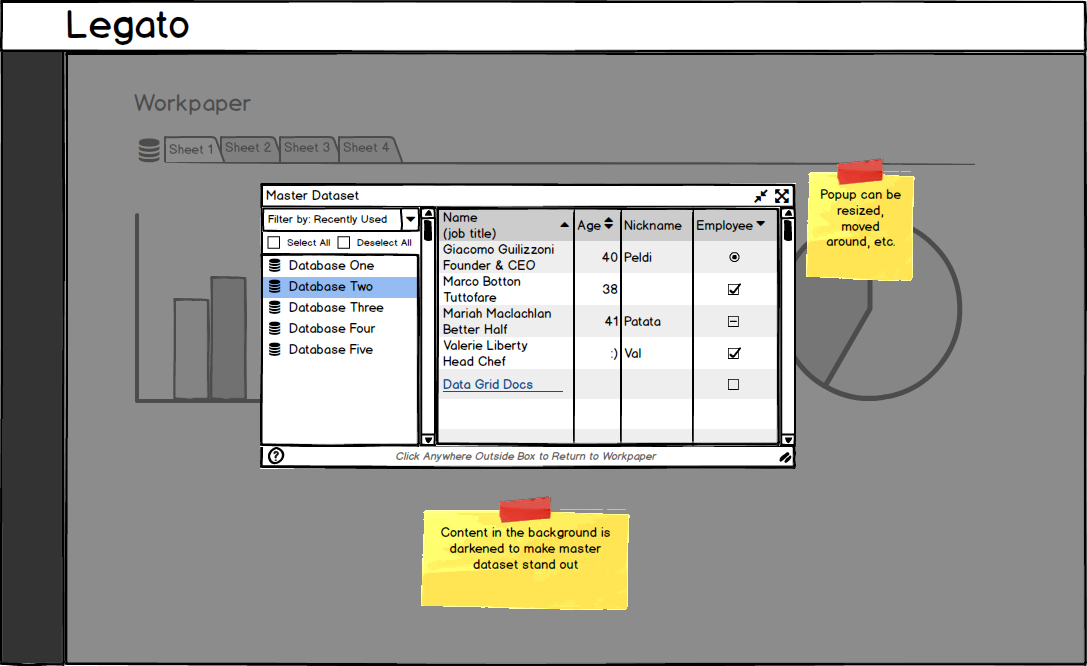Click the Valerie Liberty name cell
Image resolution: width=1087 pixels, height=666 pixels.
tap(507, 353)
